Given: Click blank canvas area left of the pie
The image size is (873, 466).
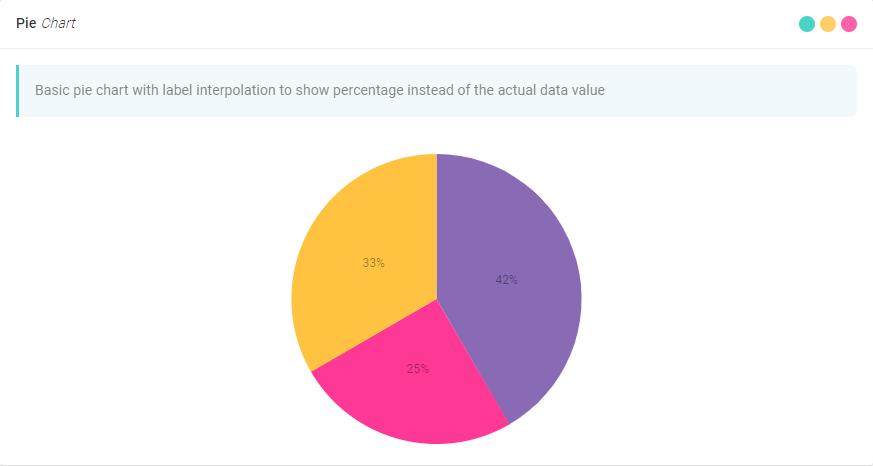Looking at the screenshot, I should [150, 300].
